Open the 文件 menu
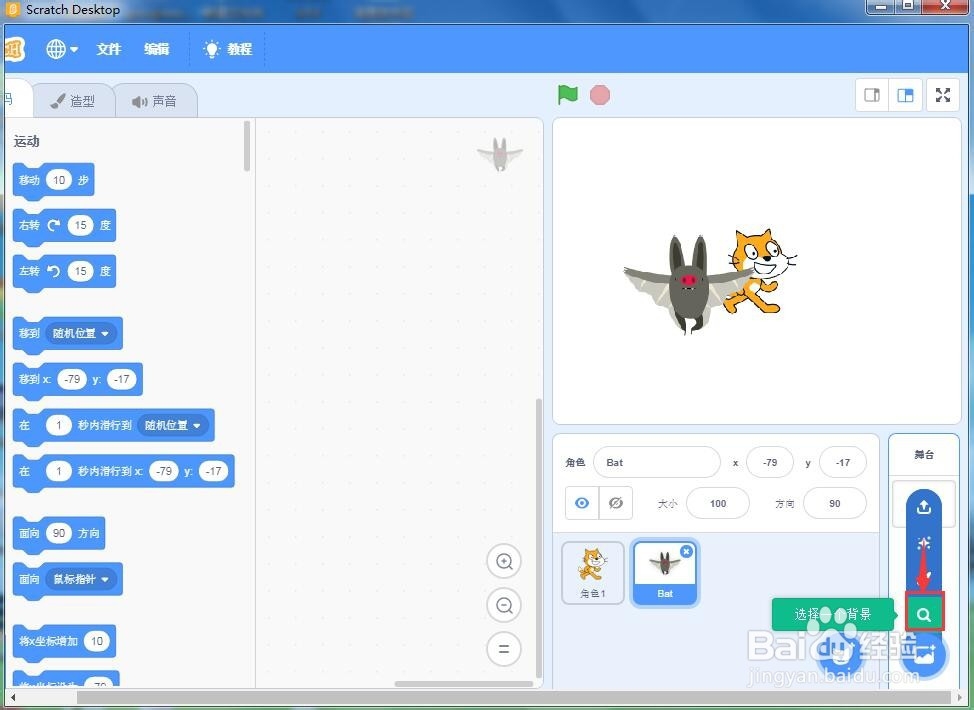The image size is (974, 710). (109, 49)
